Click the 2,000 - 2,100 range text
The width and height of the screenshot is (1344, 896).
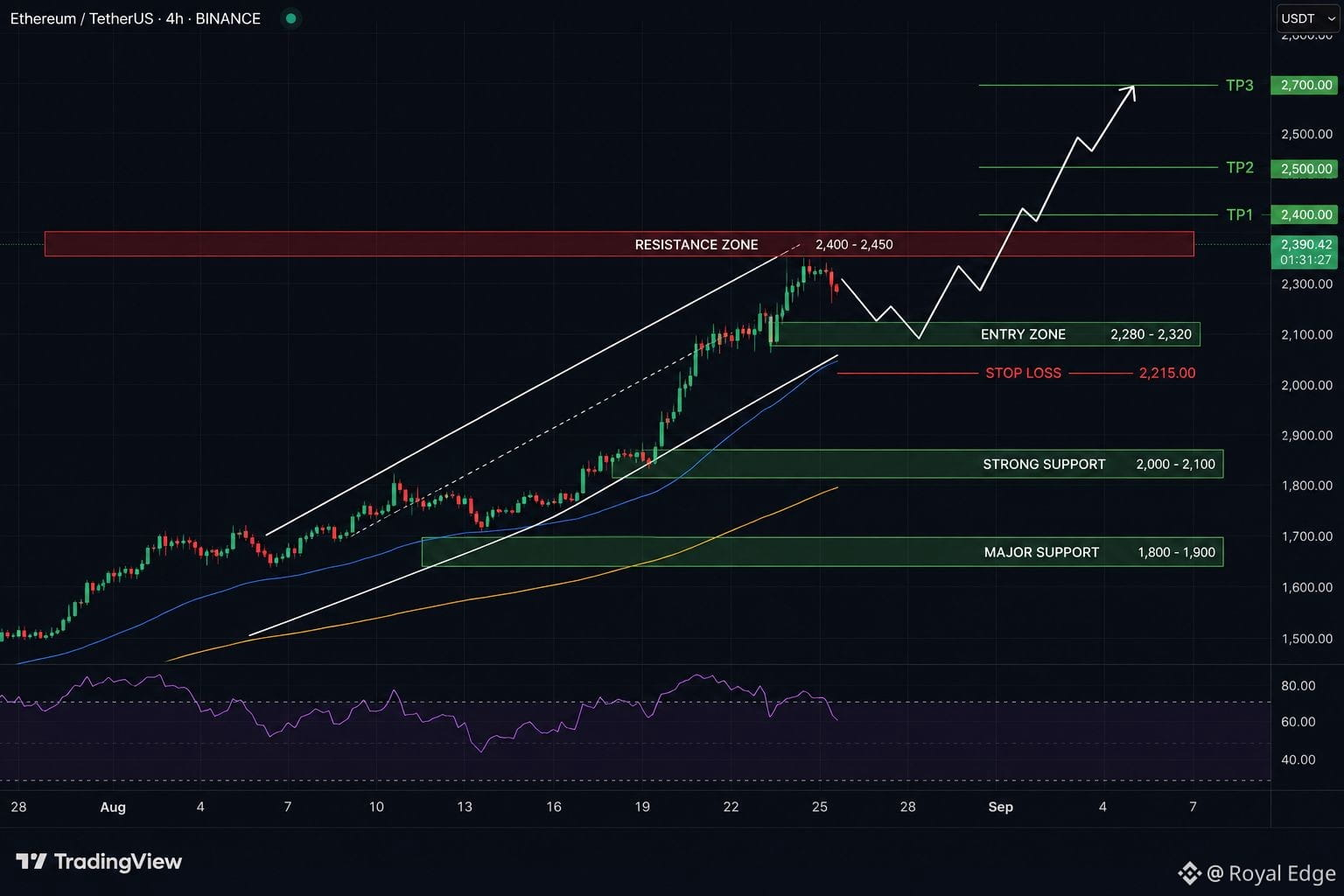1175,464
